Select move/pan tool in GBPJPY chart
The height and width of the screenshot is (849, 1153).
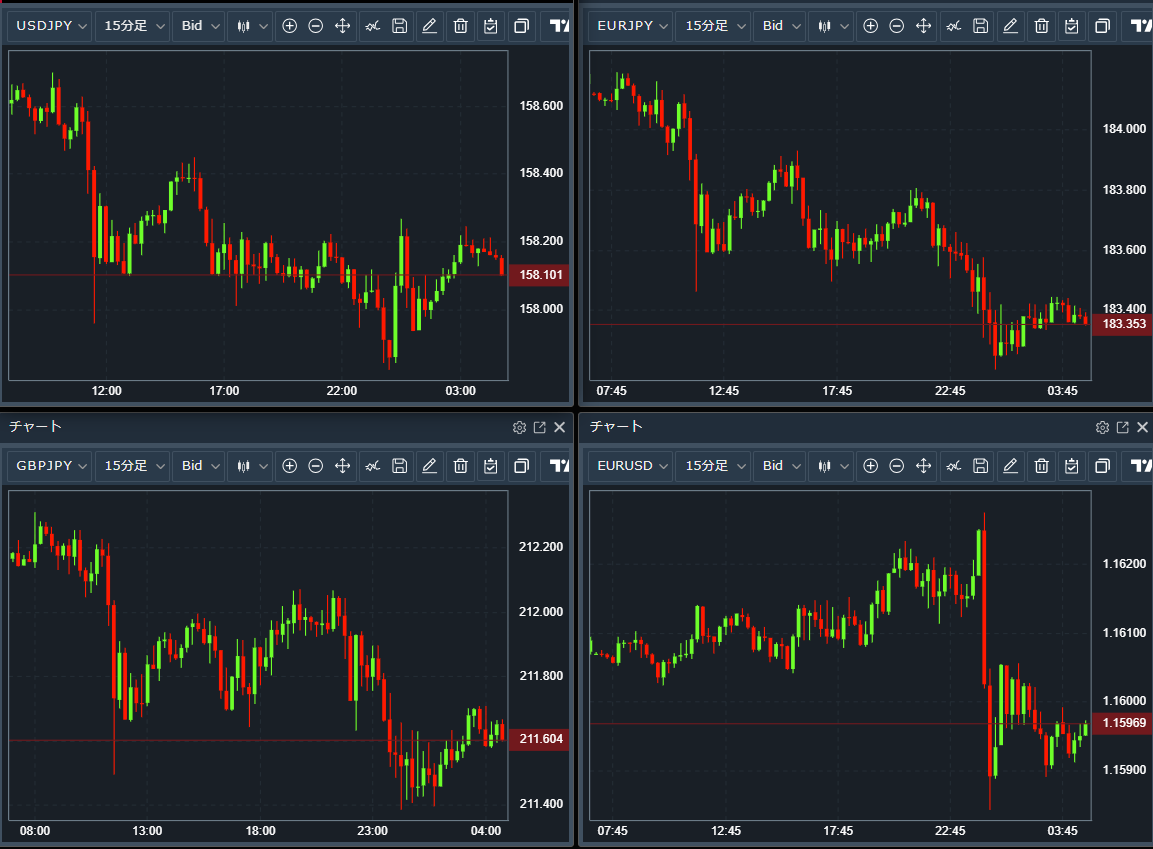click(342, 466)
